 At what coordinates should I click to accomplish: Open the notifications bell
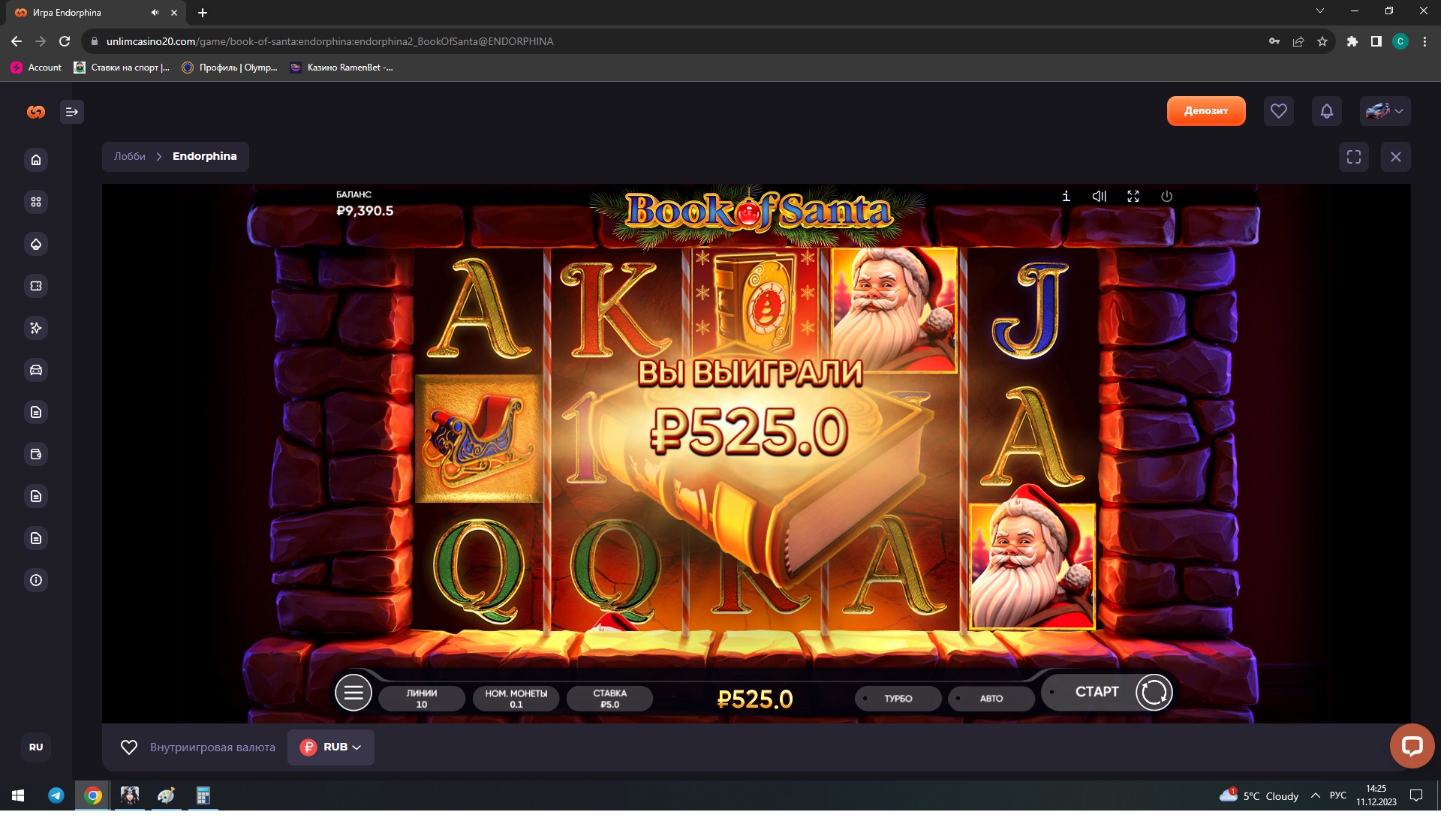[1326, 111]
